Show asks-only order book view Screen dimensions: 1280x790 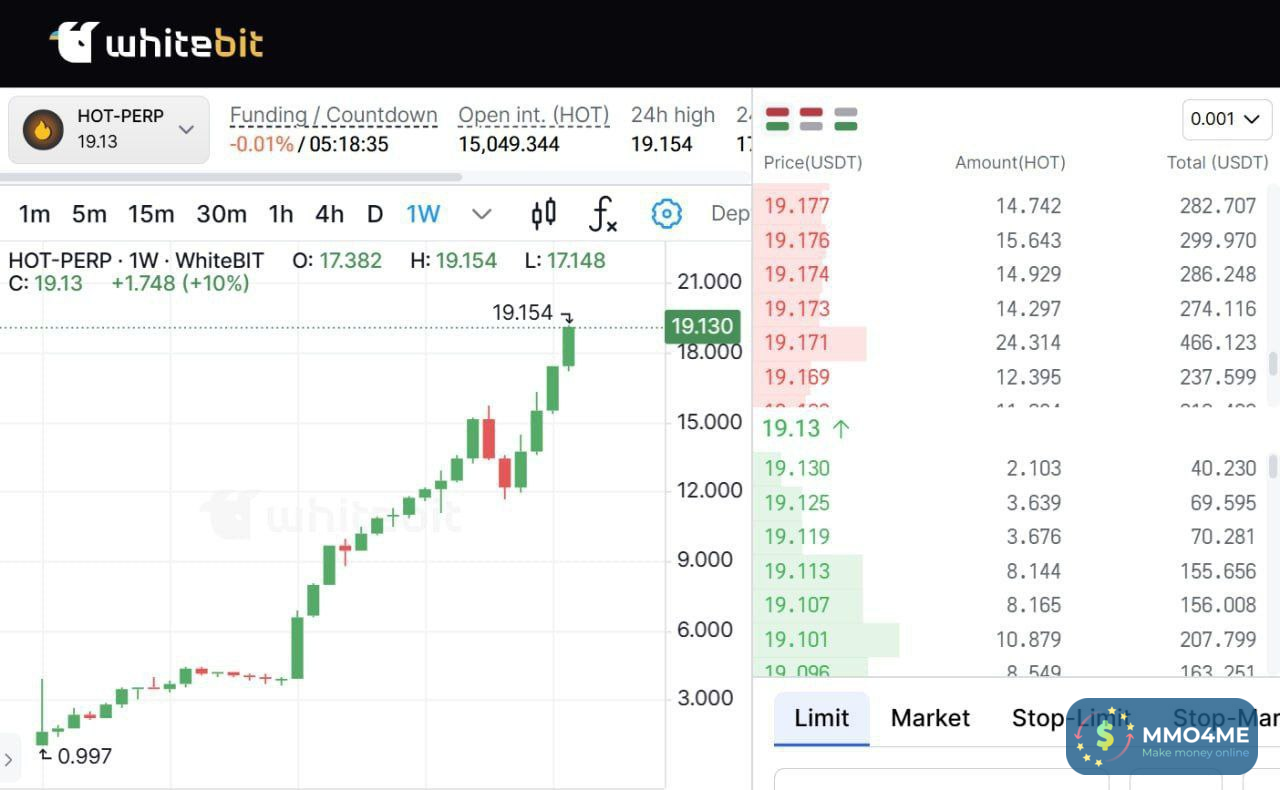click(811, 119)
